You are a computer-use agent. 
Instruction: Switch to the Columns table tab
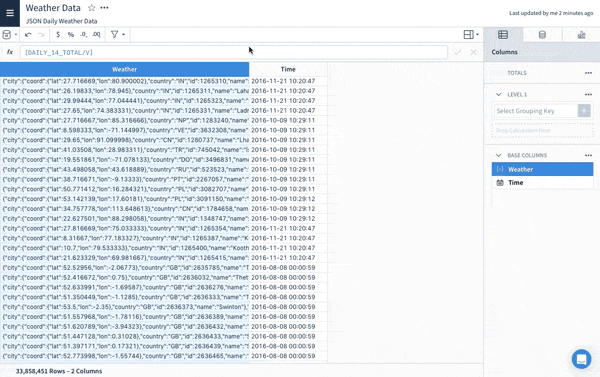(x=503, y=35)
